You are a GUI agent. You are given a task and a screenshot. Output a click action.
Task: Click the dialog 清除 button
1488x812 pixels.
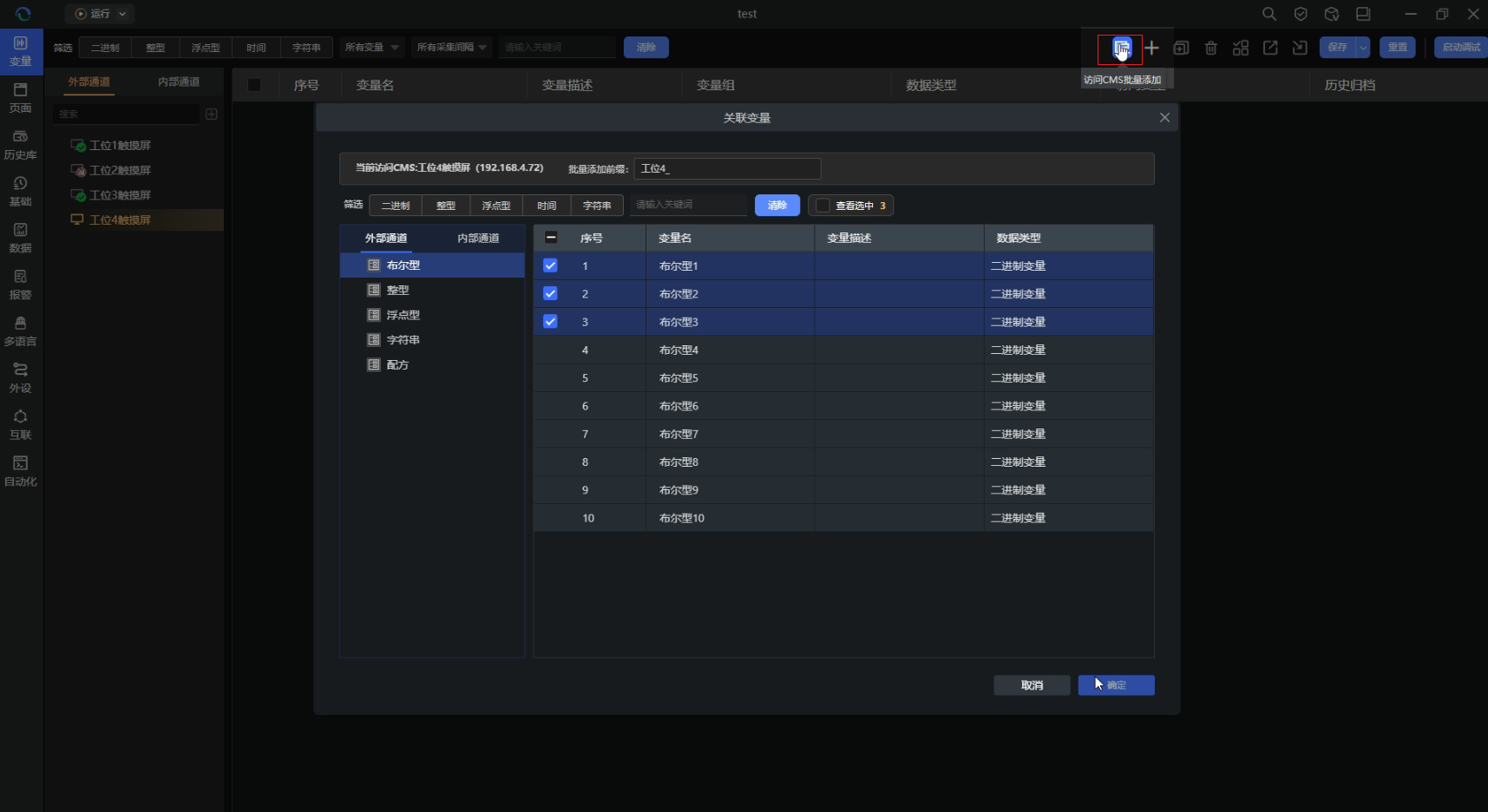[777, 206]
